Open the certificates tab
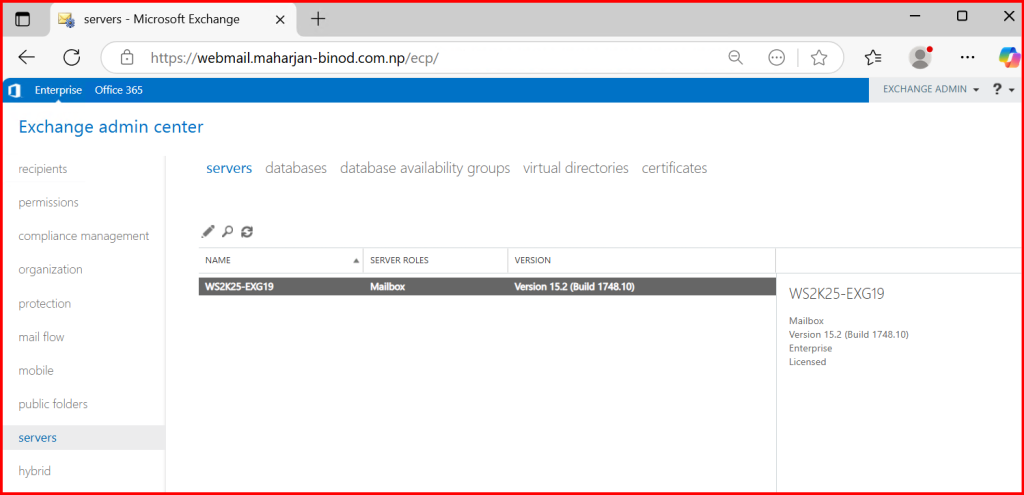The height and width of the screenshot is (495, 1024). point(674,168)
